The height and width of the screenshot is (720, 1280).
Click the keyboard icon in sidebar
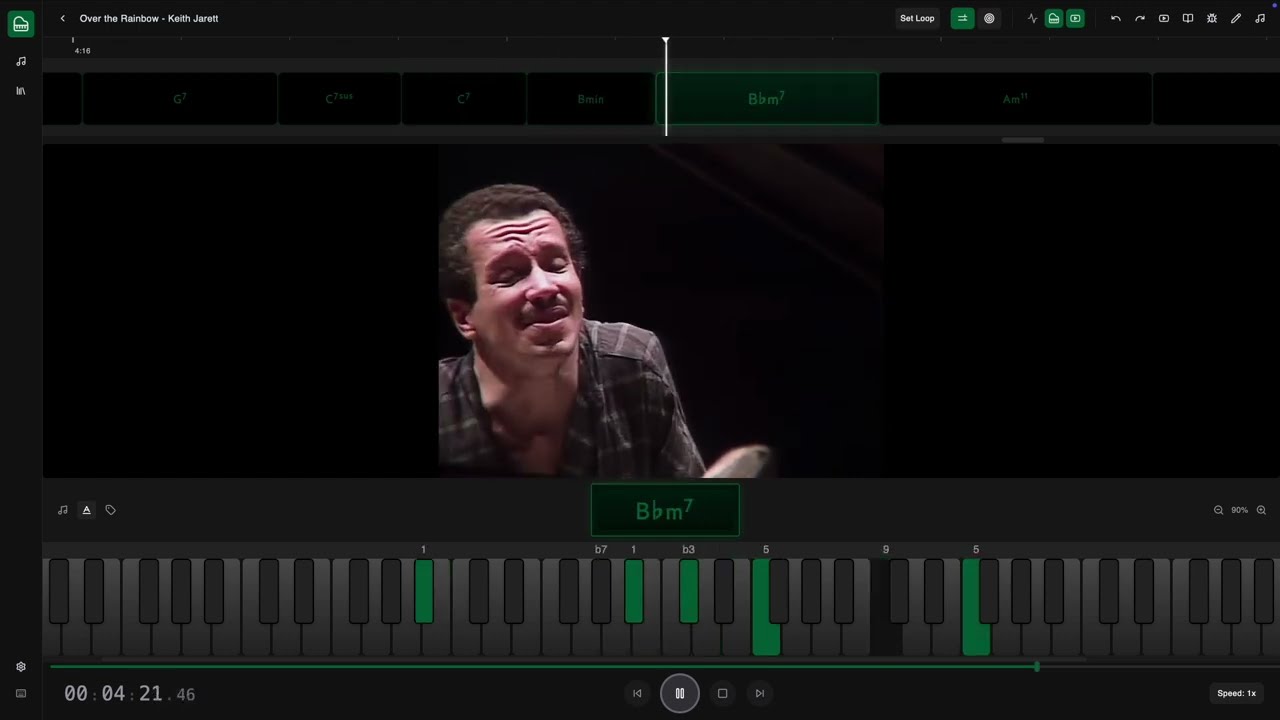click(21, 693)
